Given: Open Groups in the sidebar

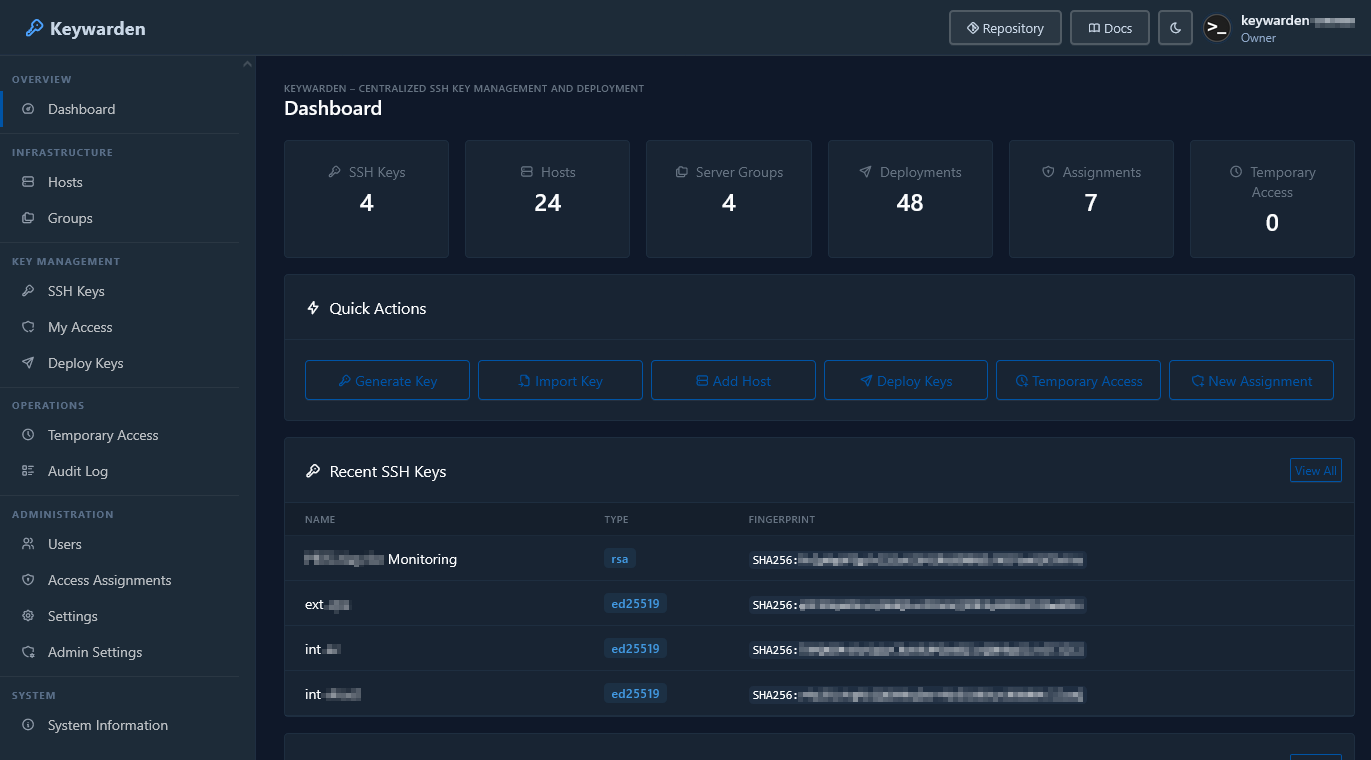Looking at the screenshot, I should pos(120,218).
